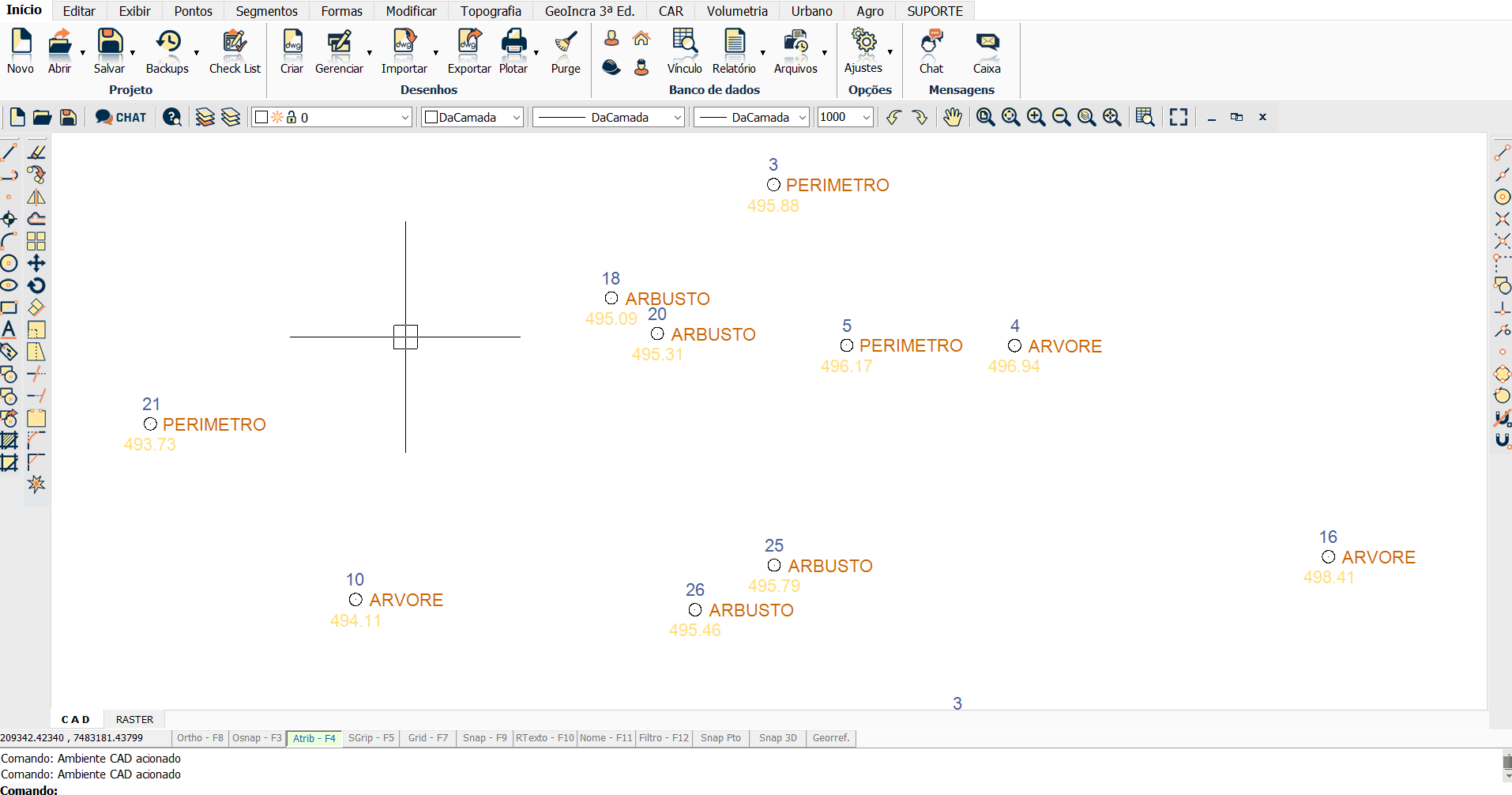Expand the layer selector dropdown
The image size is (1512, 795).
[404, 118]
